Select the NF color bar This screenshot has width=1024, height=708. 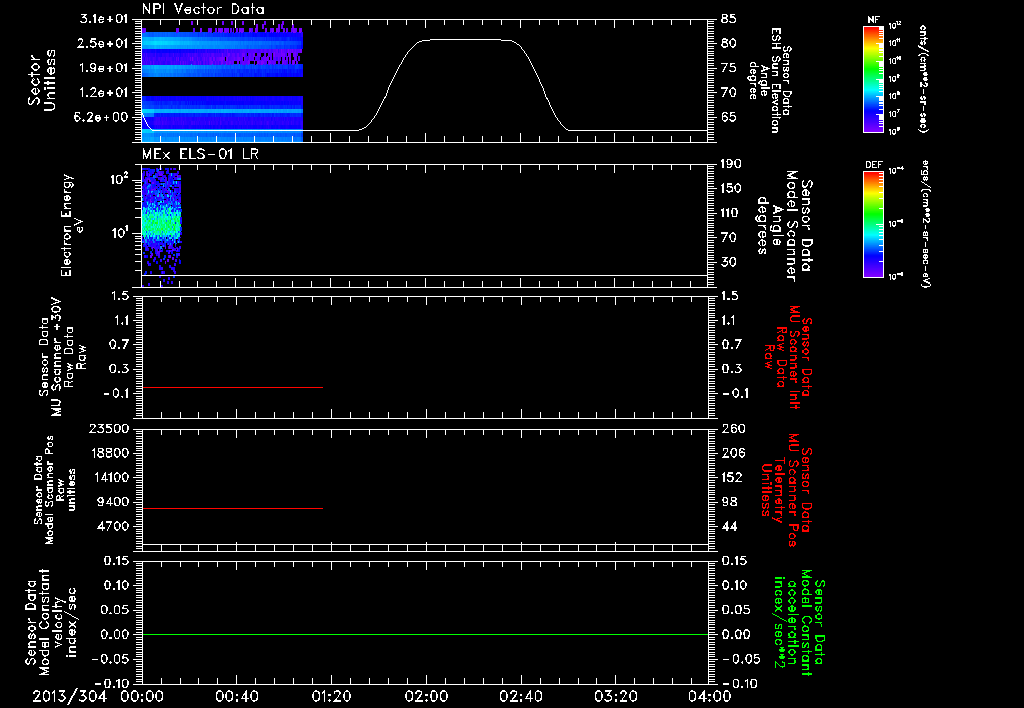point(873,79)
